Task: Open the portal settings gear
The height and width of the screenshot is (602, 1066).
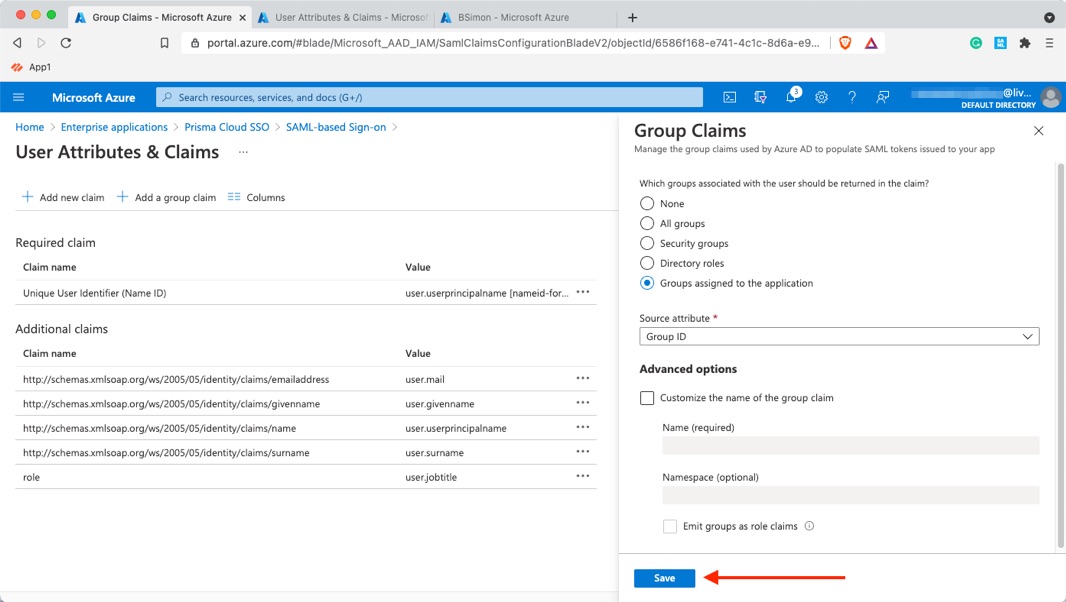Action: pyautogui.click(x=821, y=97)
